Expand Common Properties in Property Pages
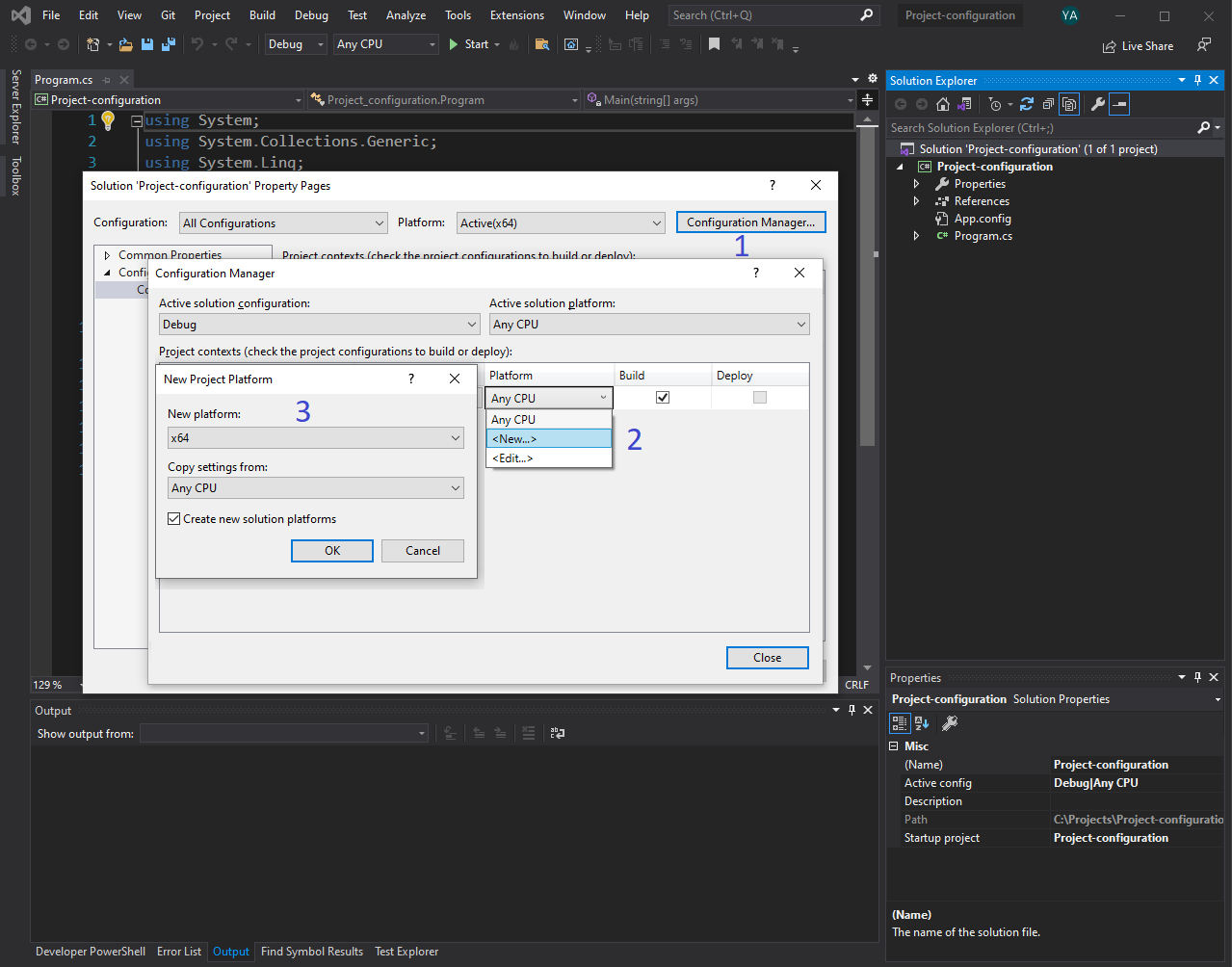Screen dimensions: 1232x967 107,254
